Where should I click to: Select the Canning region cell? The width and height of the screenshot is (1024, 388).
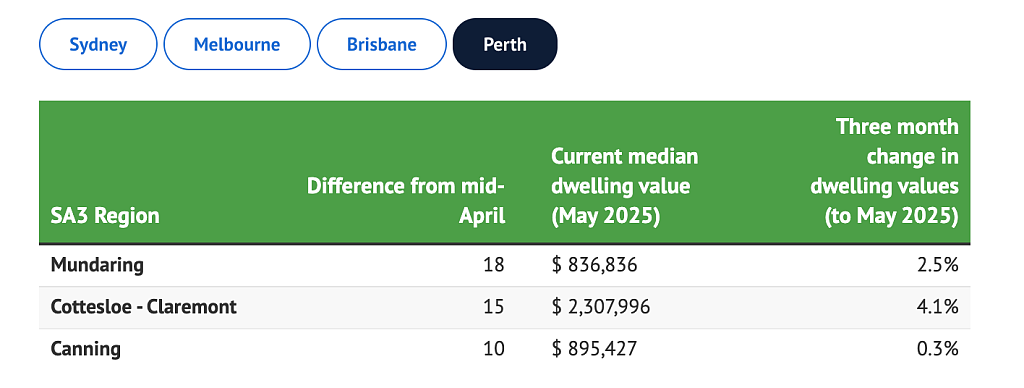[86, 349]
